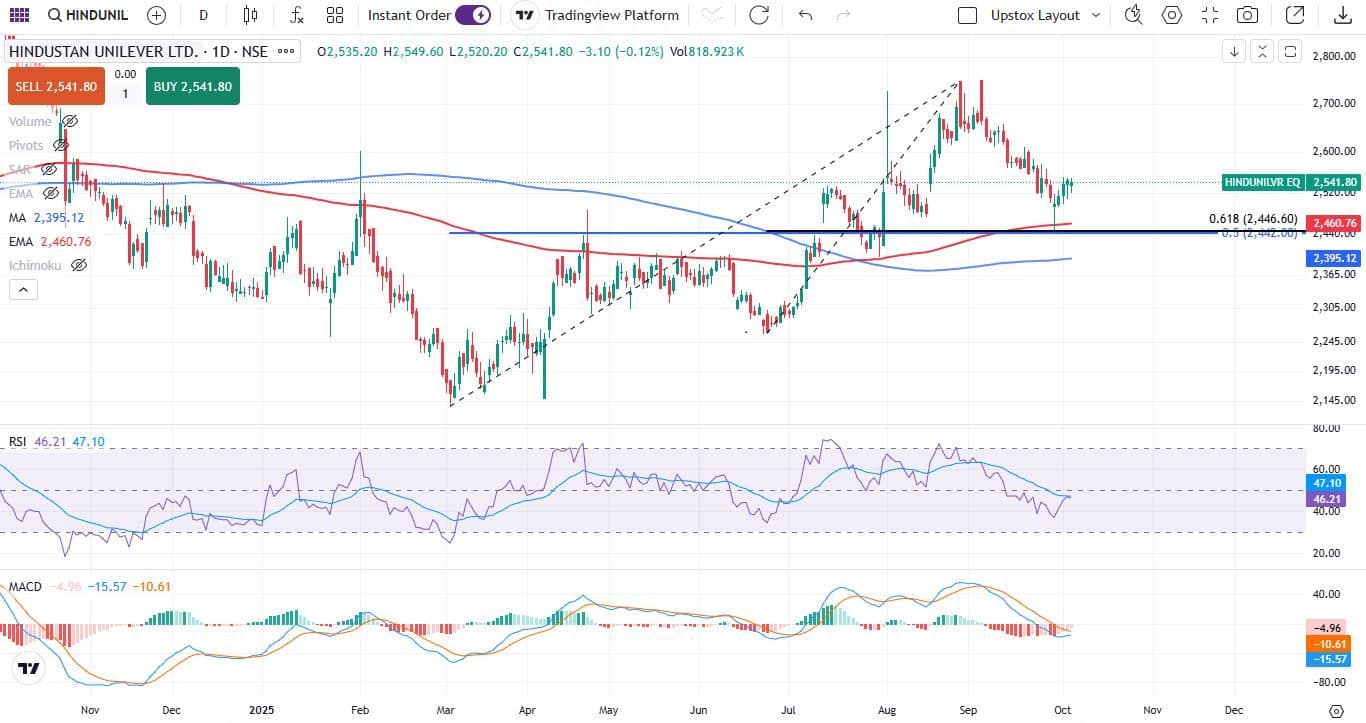The image size is (1366, 723).
Task: Show the Volume indicator via eye icon
Action: click(68, 121)
